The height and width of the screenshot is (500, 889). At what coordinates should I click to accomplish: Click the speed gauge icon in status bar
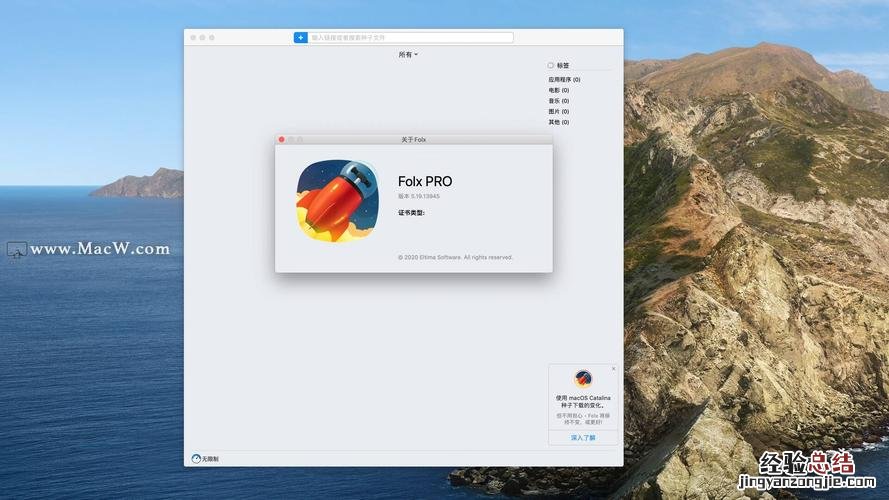[196, 459]
